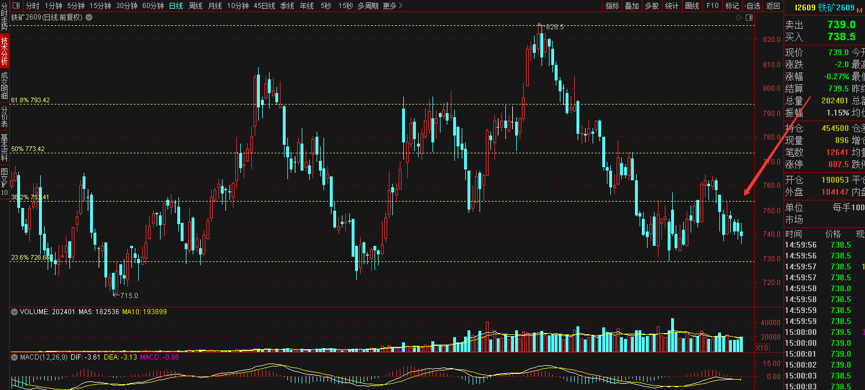865x390 pixels.
Task: Select the 10分钟 period
Action: pyautogui.click(x=238, y=6)
